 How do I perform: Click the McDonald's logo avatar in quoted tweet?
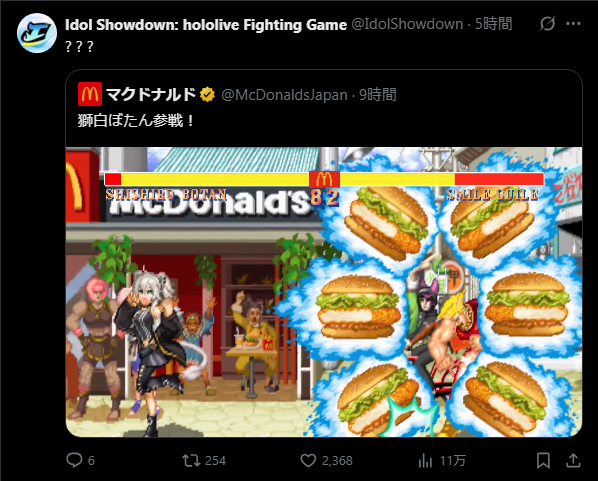90,94
